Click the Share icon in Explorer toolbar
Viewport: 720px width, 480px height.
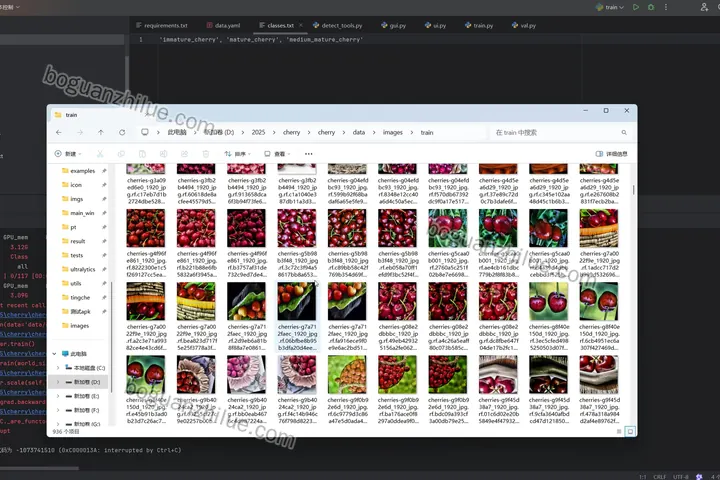pos(185,154)
